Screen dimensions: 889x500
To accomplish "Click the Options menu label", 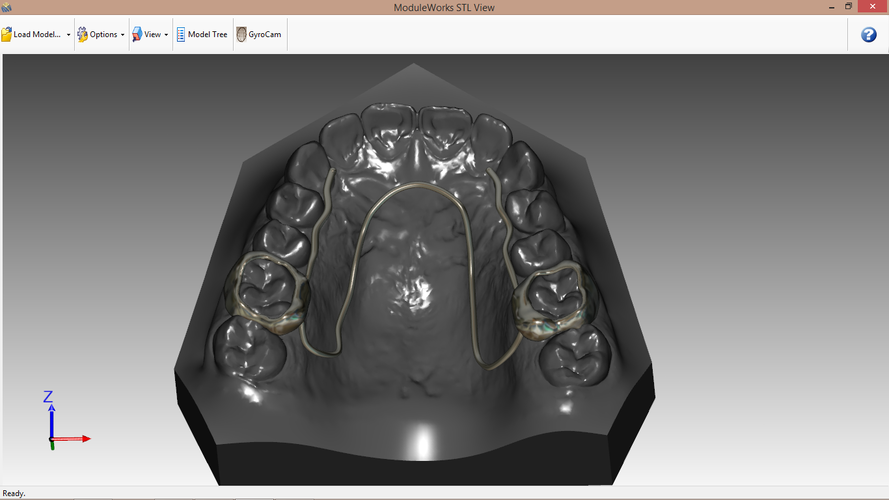I will (104, 35).
